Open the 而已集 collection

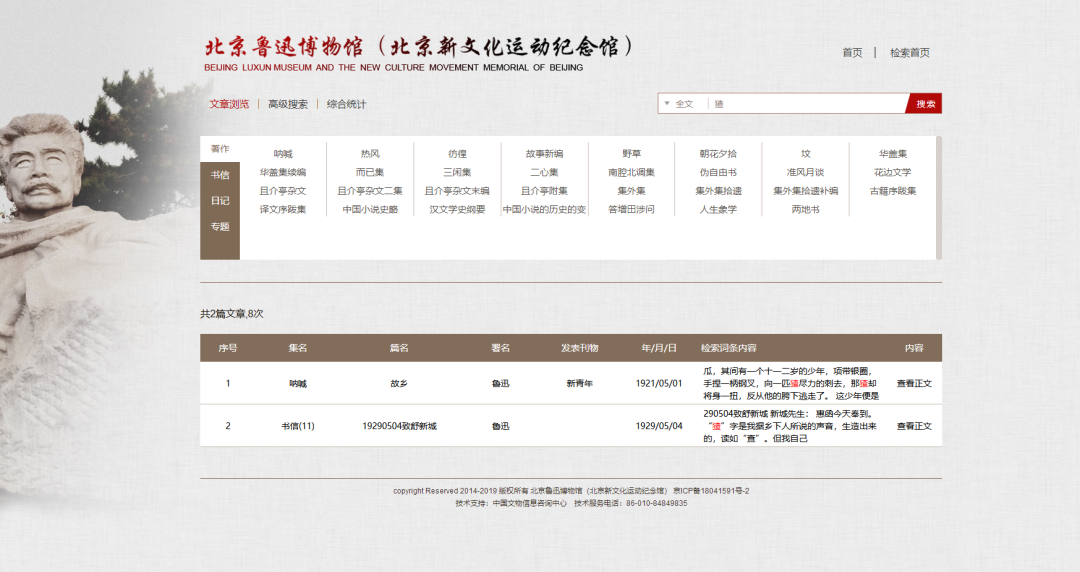pyautogui.click(x=370, y=172)
